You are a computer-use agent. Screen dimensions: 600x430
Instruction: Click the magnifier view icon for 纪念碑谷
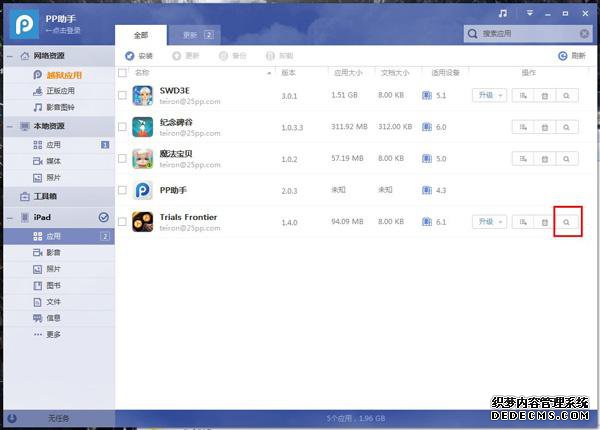pyautogui.click(x=566, y=127)
